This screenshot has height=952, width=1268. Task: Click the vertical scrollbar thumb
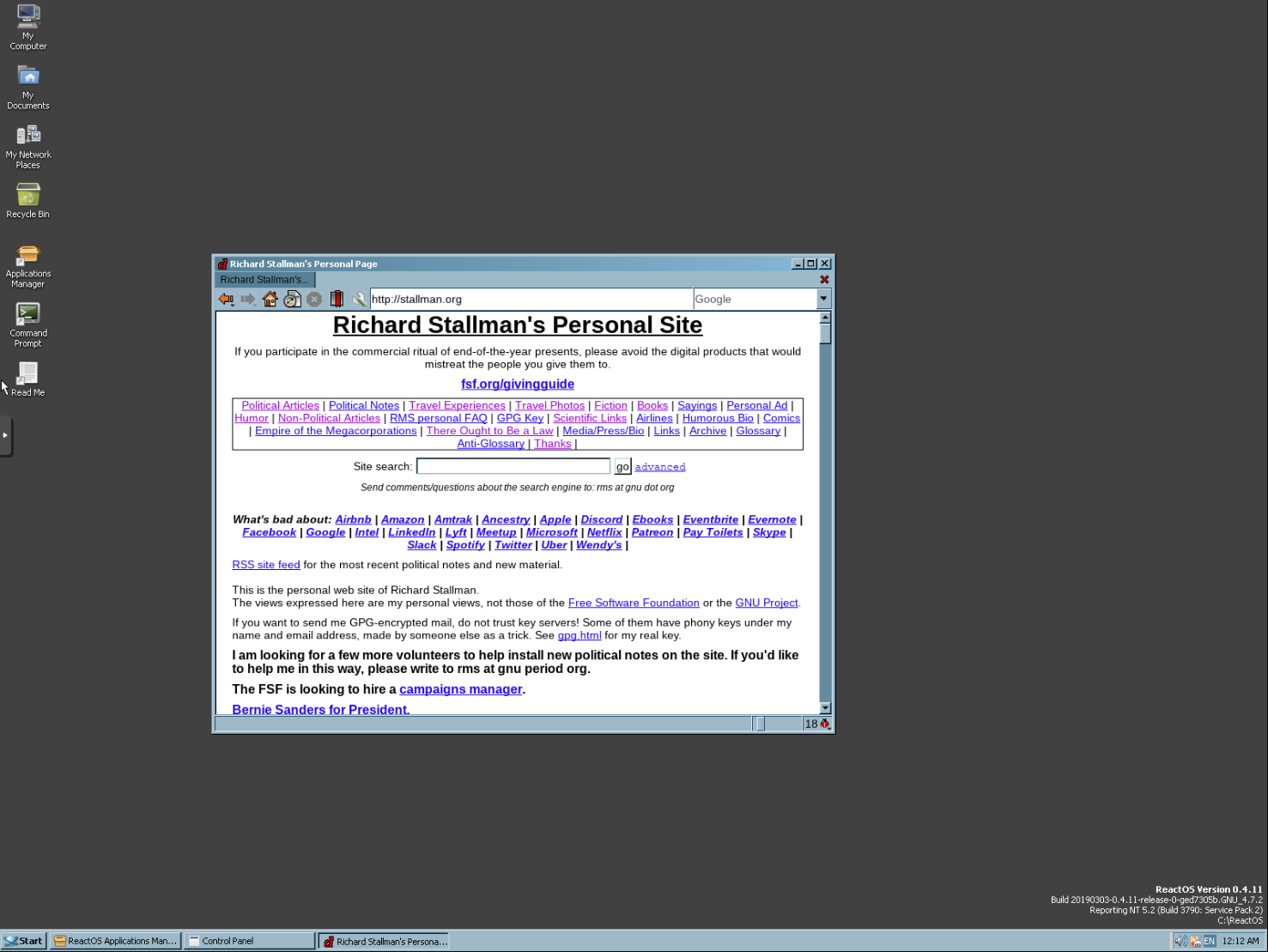825,334
